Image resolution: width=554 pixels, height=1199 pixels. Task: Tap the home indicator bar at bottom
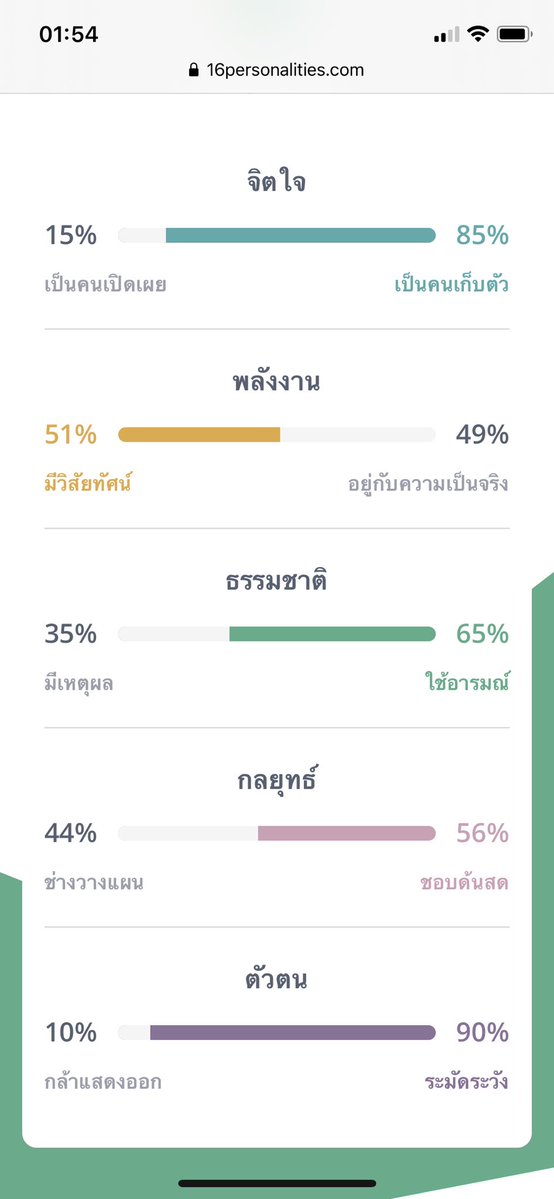[x=277, y=1183]
